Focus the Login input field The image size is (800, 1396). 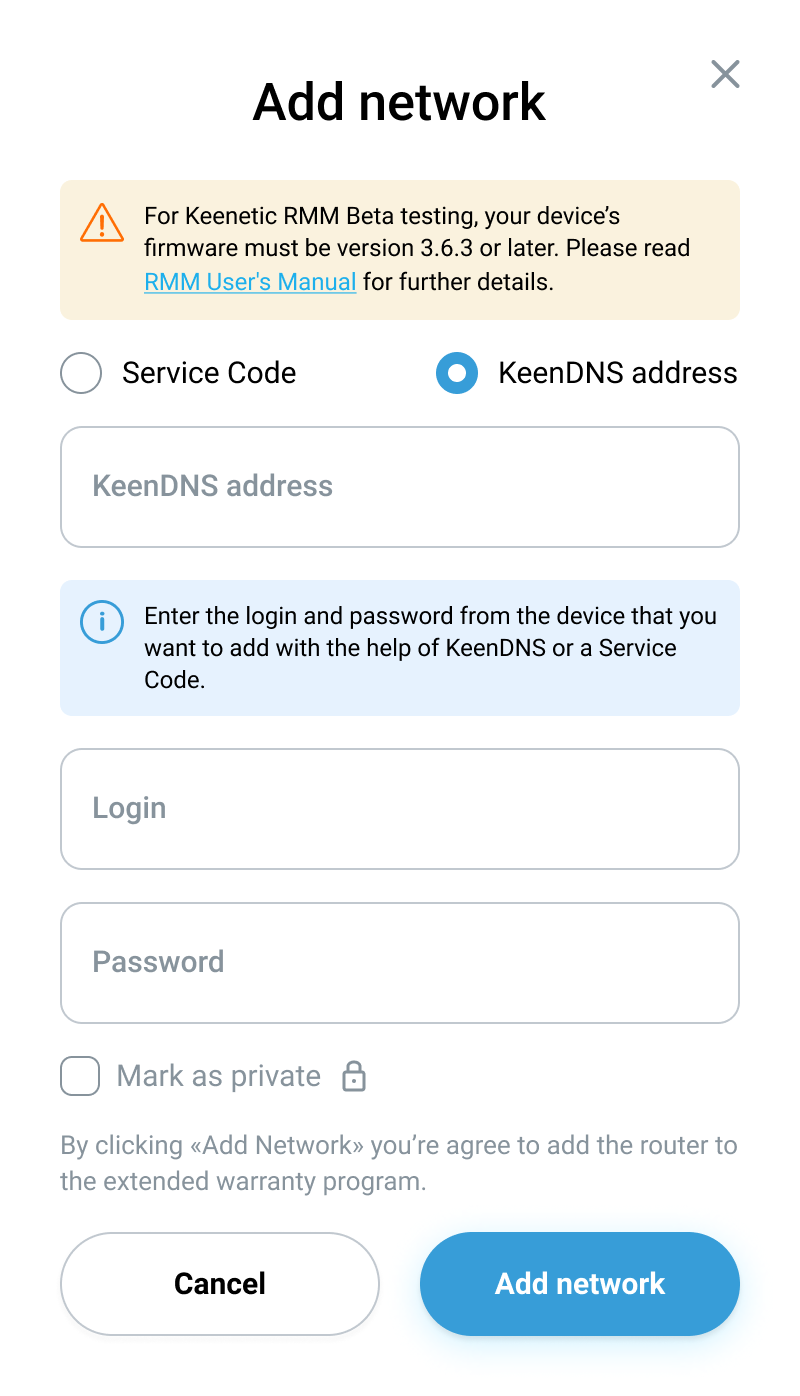(x=400, y=809)
